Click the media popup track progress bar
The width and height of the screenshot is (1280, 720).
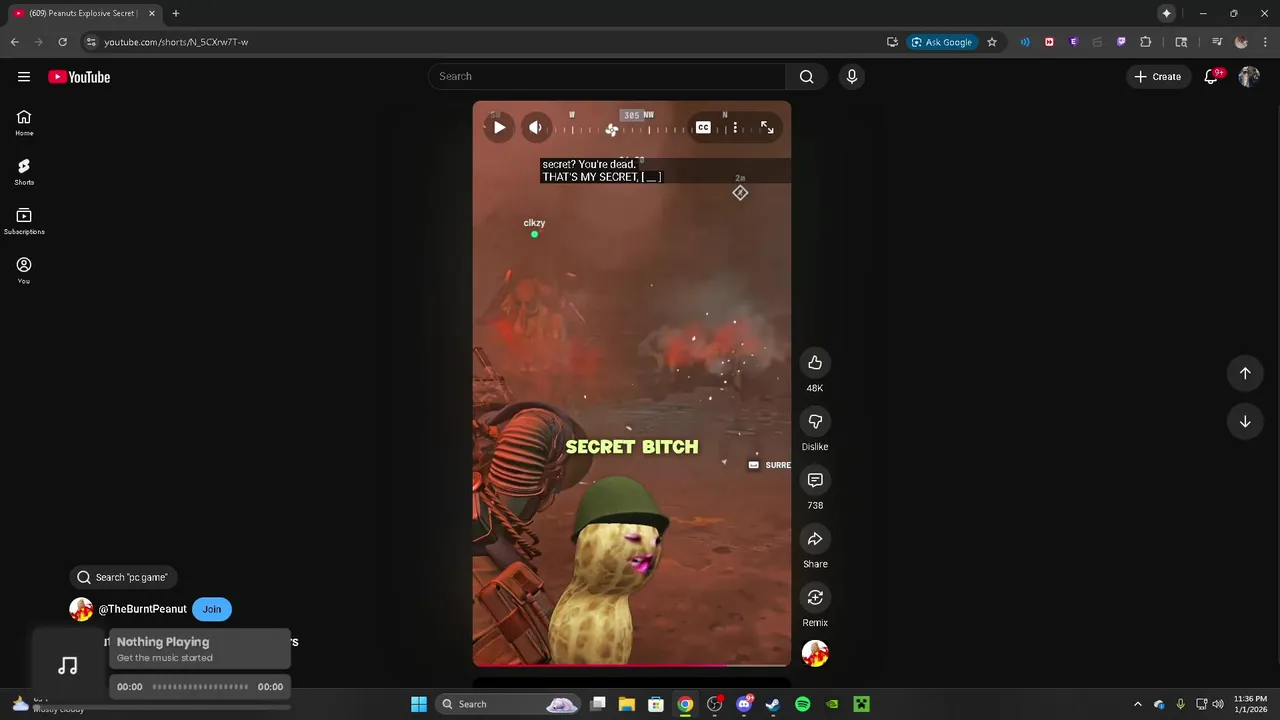(200, 687)
